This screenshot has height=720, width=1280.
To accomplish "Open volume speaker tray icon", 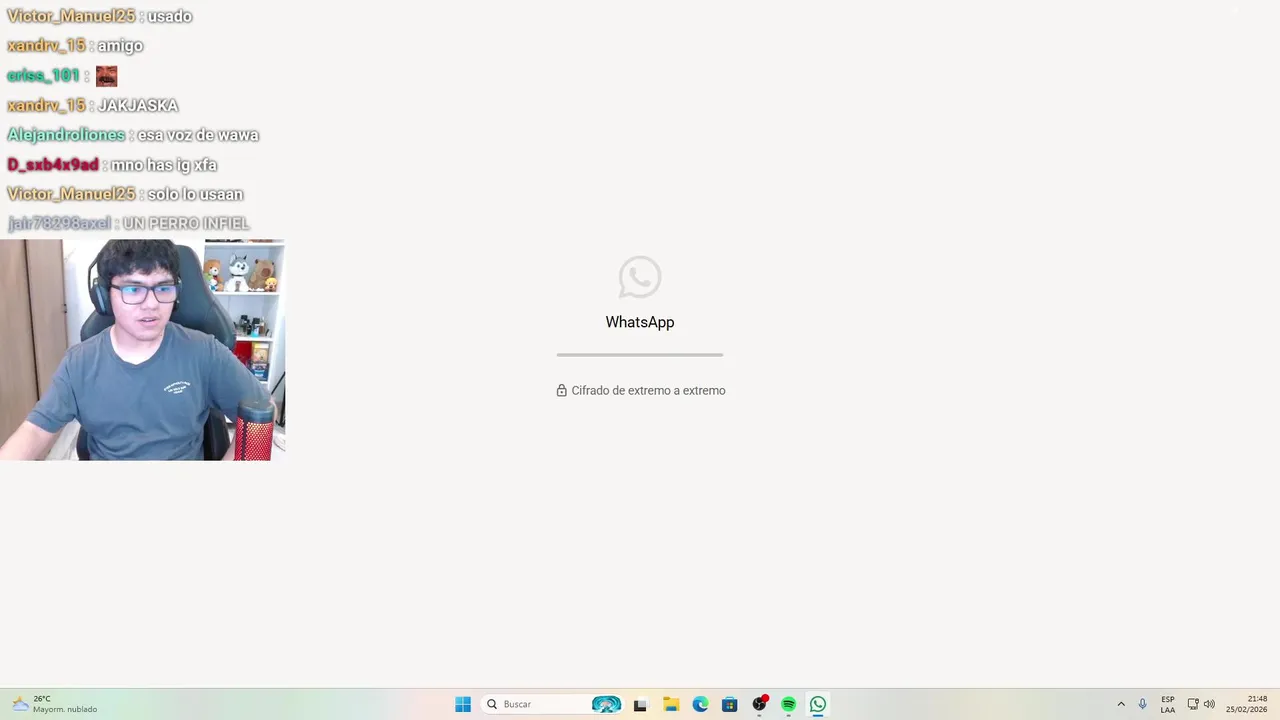I will pyautogui.click(x=1209, y=704).
